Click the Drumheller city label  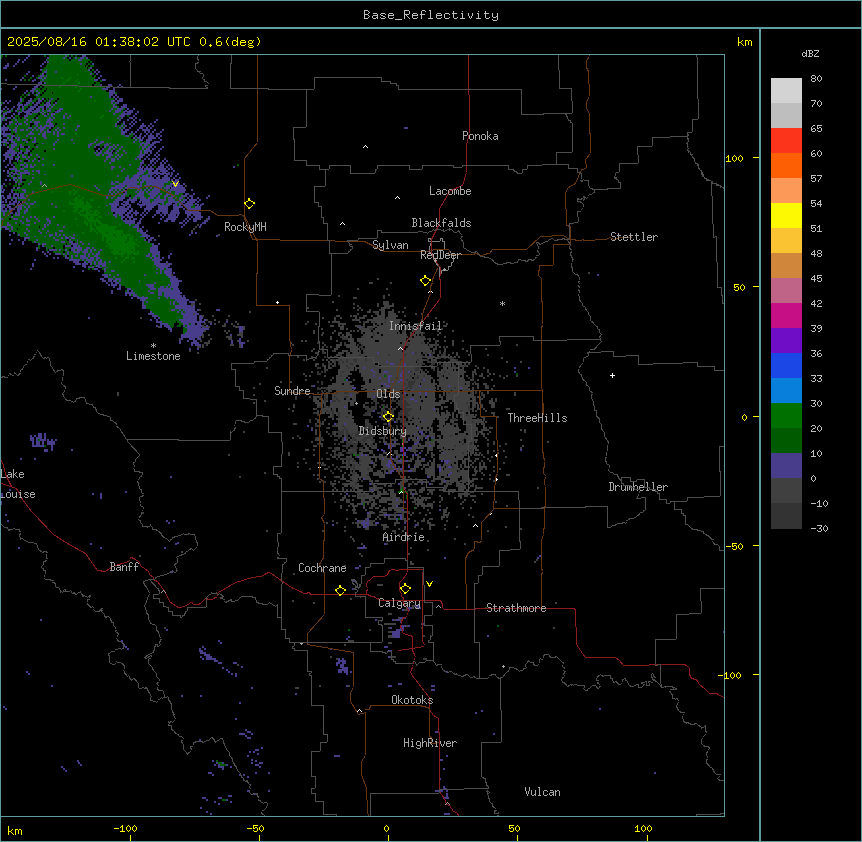click(638, 487)
